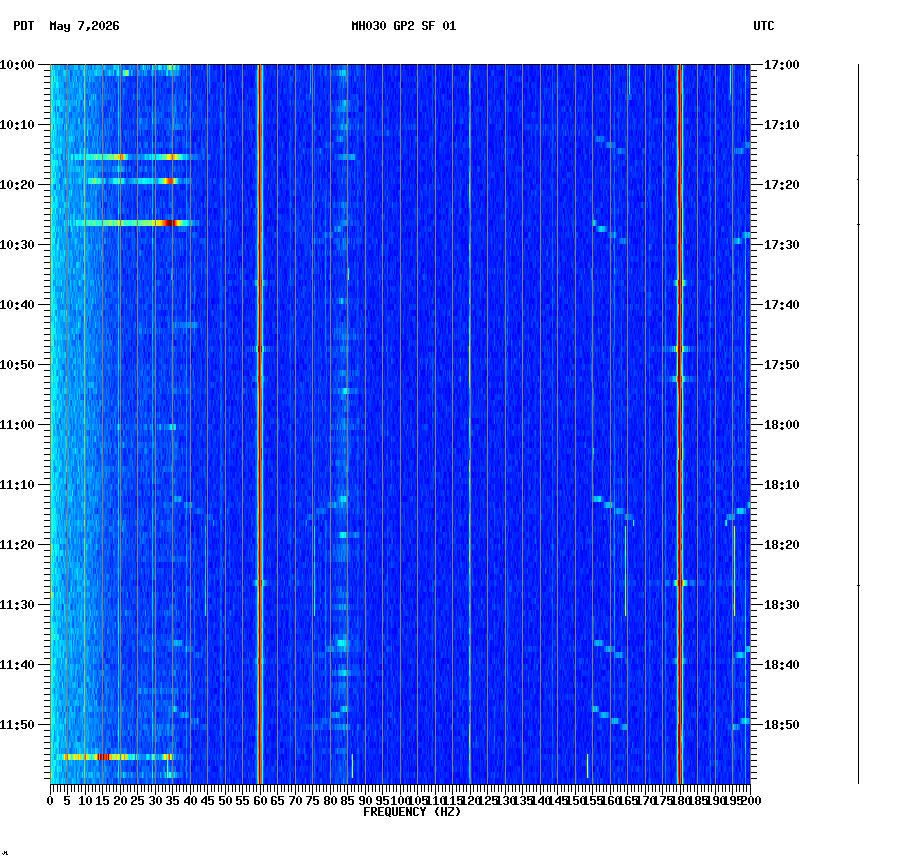This screenshot has height=864, width=902.
Task: Click the 17:50 UTC time label
Action: (782, 365)
